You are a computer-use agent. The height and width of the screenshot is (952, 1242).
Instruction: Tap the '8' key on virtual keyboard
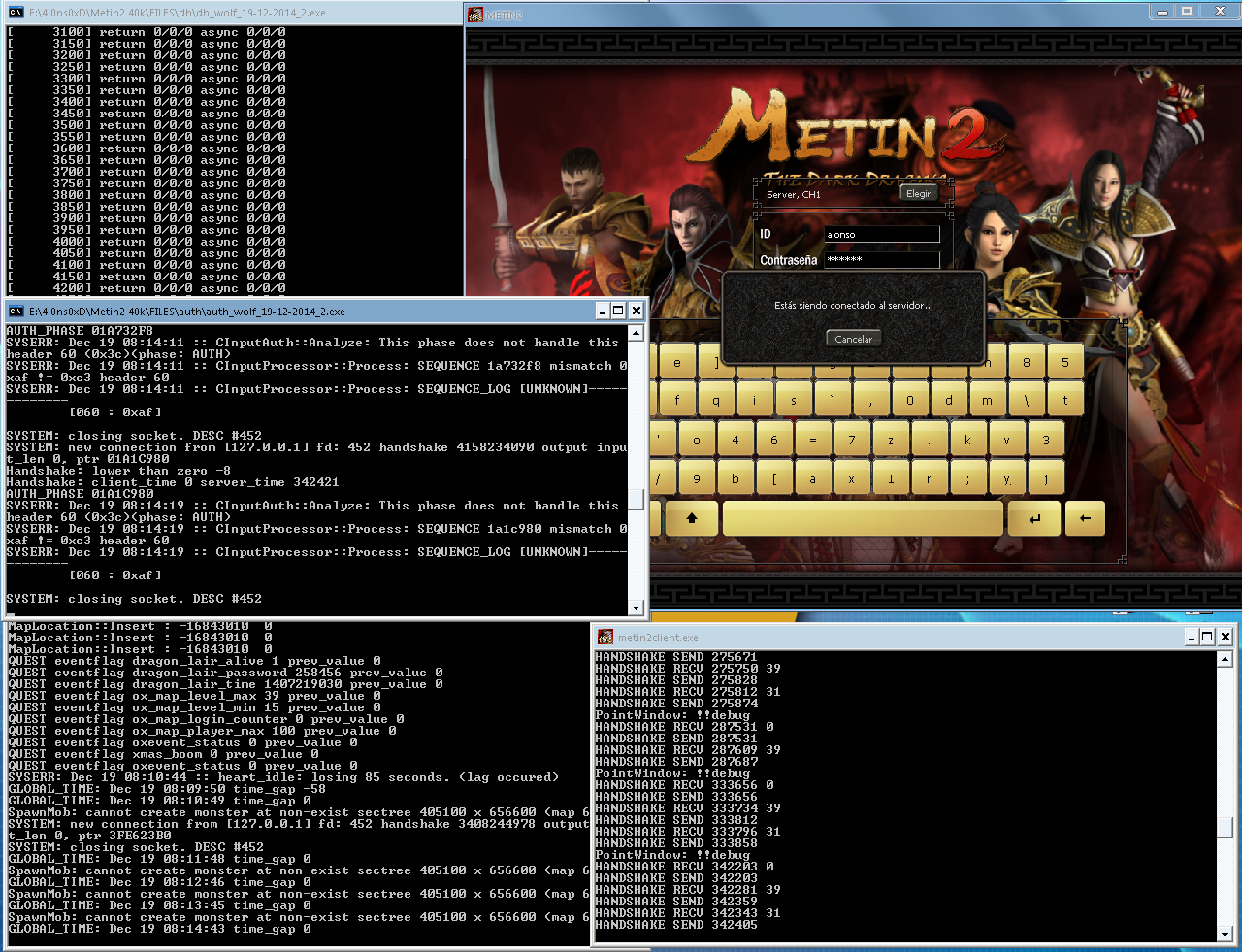pos(1027,363)
